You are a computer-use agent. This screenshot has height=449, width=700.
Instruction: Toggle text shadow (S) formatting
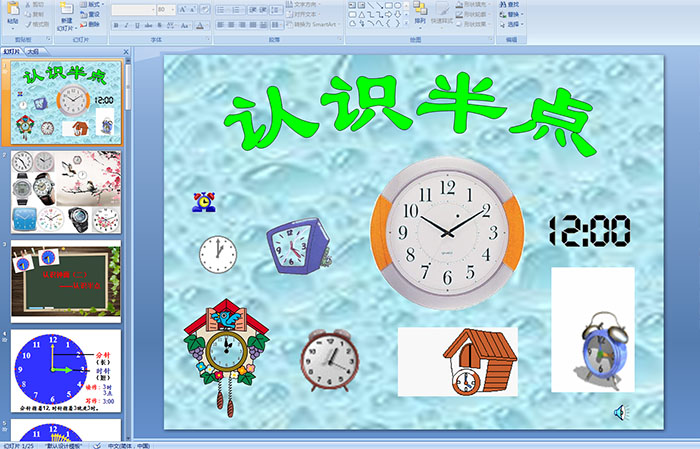pos(159,25)
